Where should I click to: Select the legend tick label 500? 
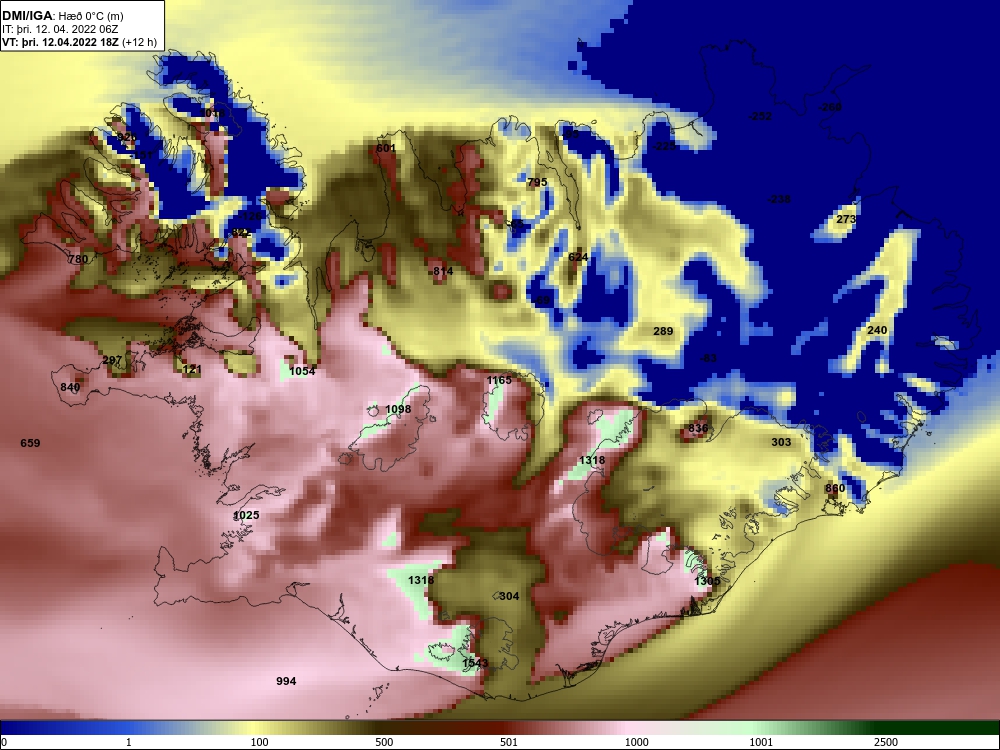tap(385, 742)
